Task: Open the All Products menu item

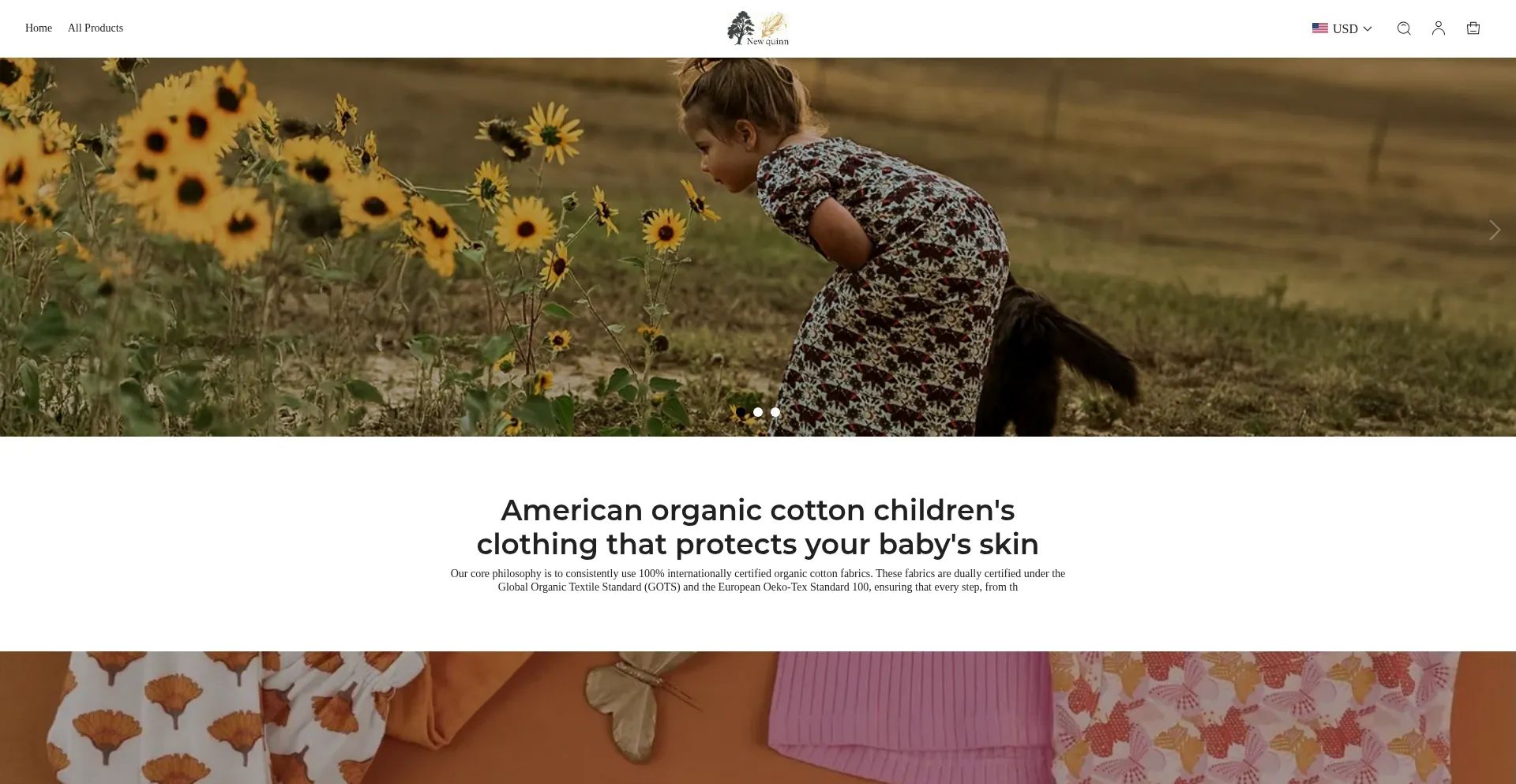Action: (x=96, y=28)
